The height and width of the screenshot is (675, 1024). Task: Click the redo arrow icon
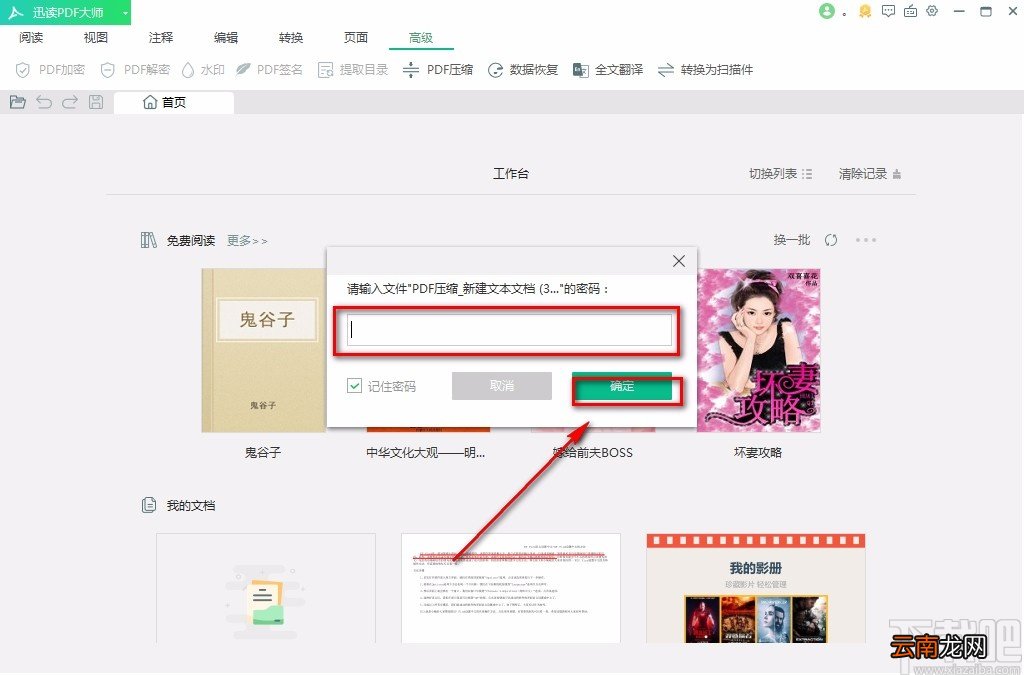click(x=70, y=102)
